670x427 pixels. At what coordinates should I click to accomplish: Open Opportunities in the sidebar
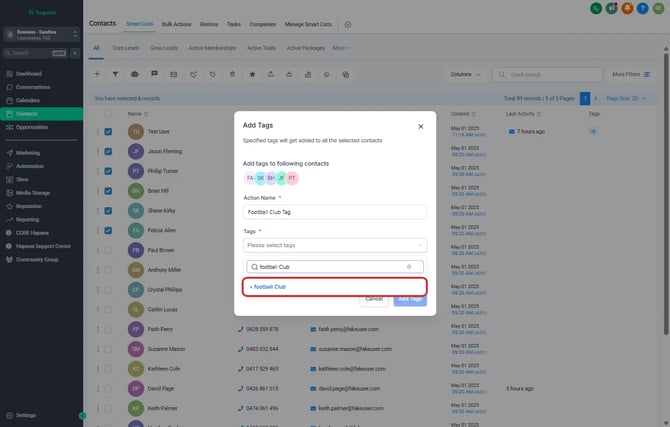point(32,127)
